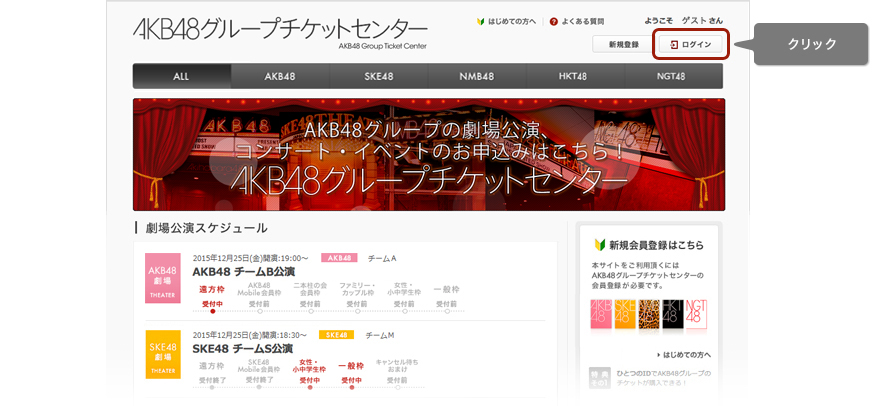Viewport: 891px width, 406px height.
Task: Click the pink AKB48 logo thumbnail in sidebar
Action: click(x=602, y=314)
